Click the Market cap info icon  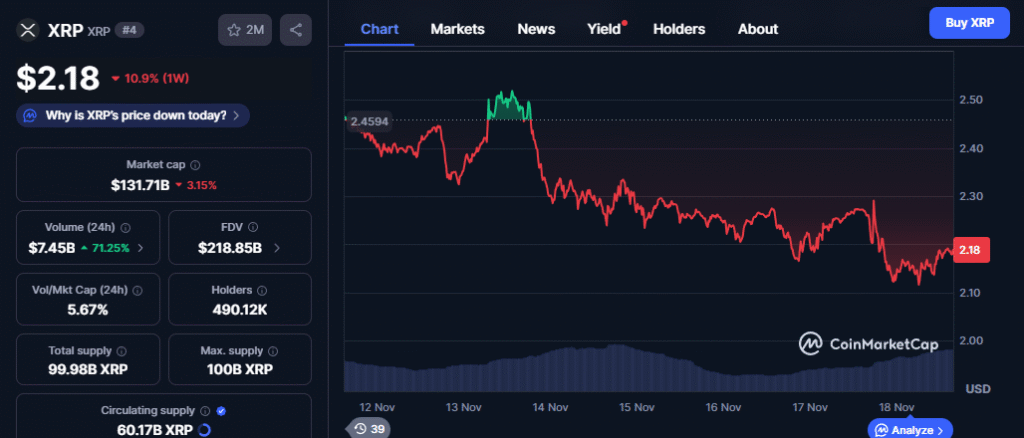195,166
